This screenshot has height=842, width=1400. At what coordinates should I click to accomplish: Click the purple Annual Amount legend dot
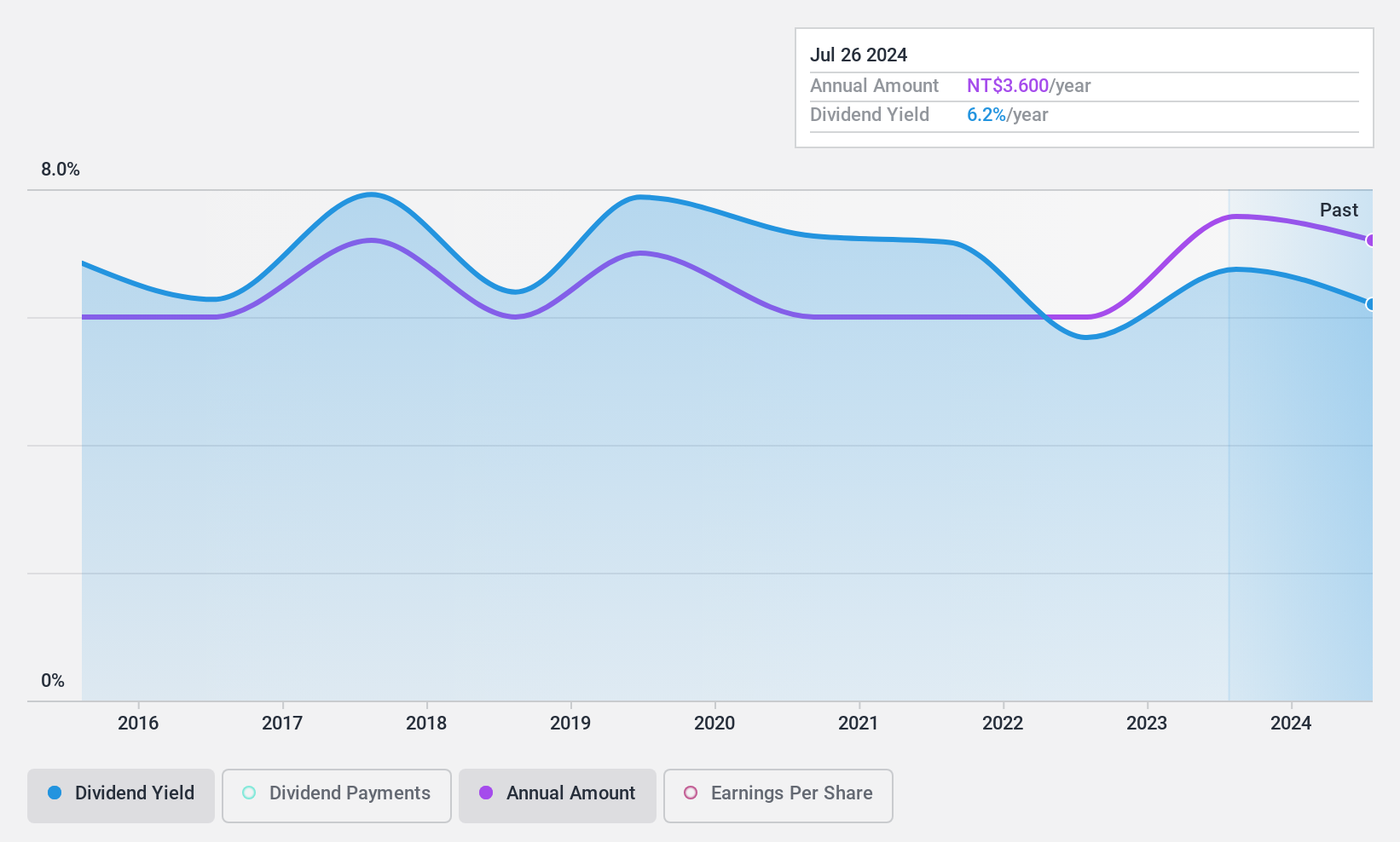pos(486,793)
